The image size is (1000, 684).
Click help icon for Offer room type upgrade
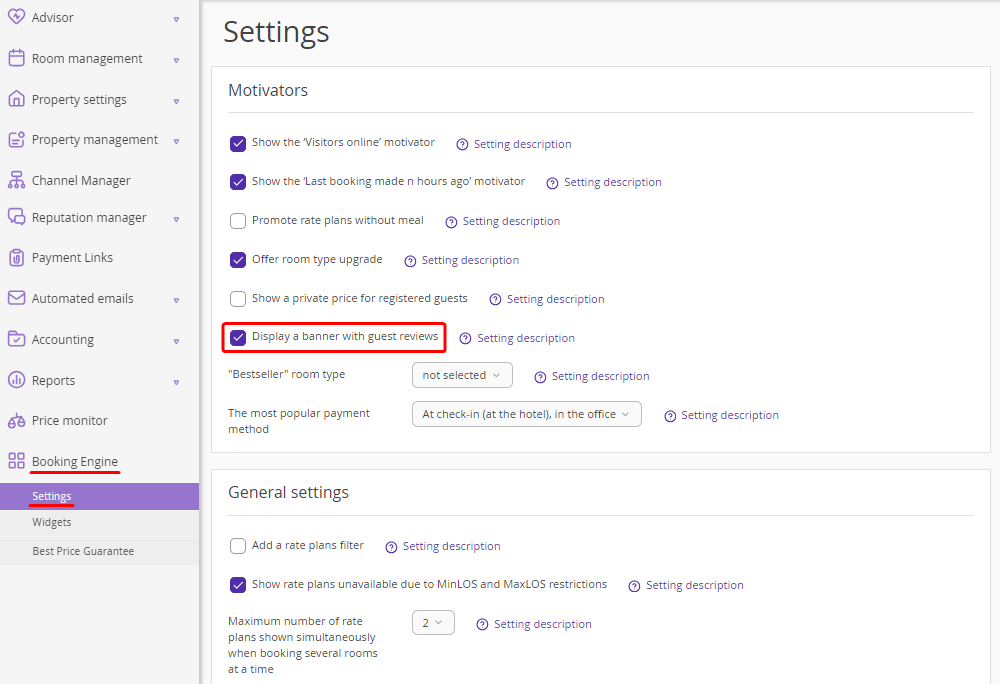tap(410, 261)
